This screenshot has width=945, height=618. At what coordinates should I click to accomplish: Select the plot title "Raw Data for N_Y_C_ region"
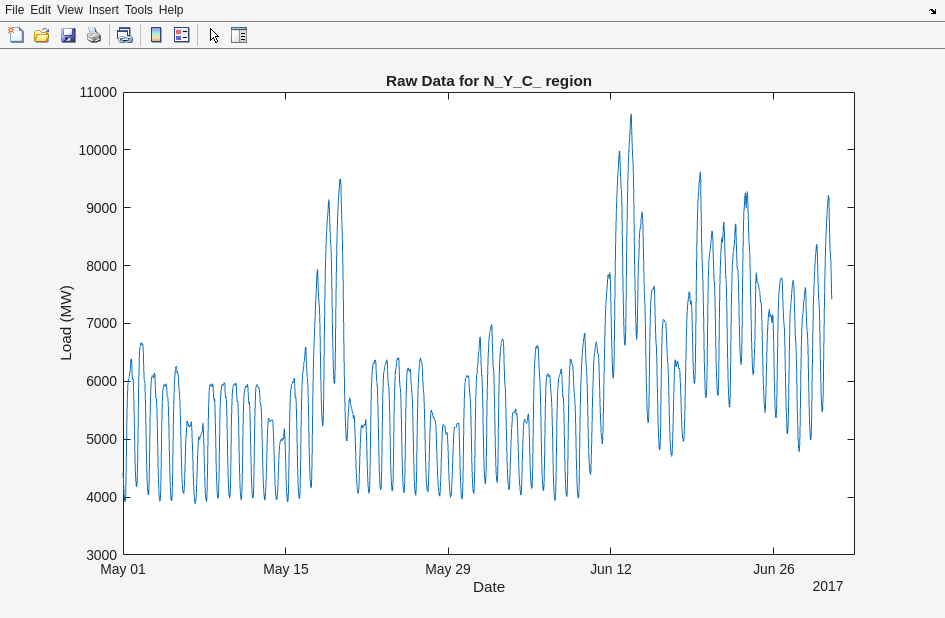click(488, 81)
